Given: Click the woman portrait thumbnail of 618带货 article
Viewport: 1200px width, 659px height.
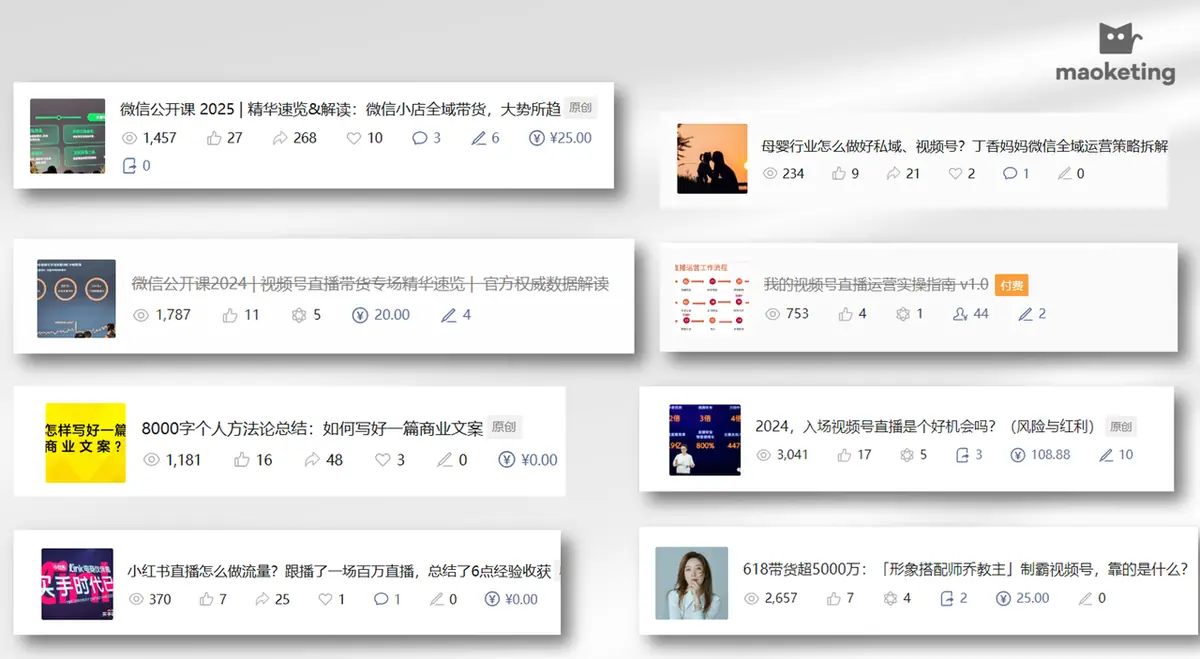Looking at the screenshot, I should click(x=692, y=583).
